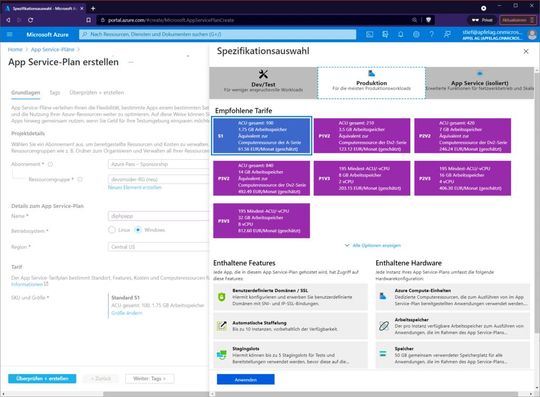This screenshot has width=540, height=397.
Task: Close the Spezifikationsauswahl panel
Action: 526,51
